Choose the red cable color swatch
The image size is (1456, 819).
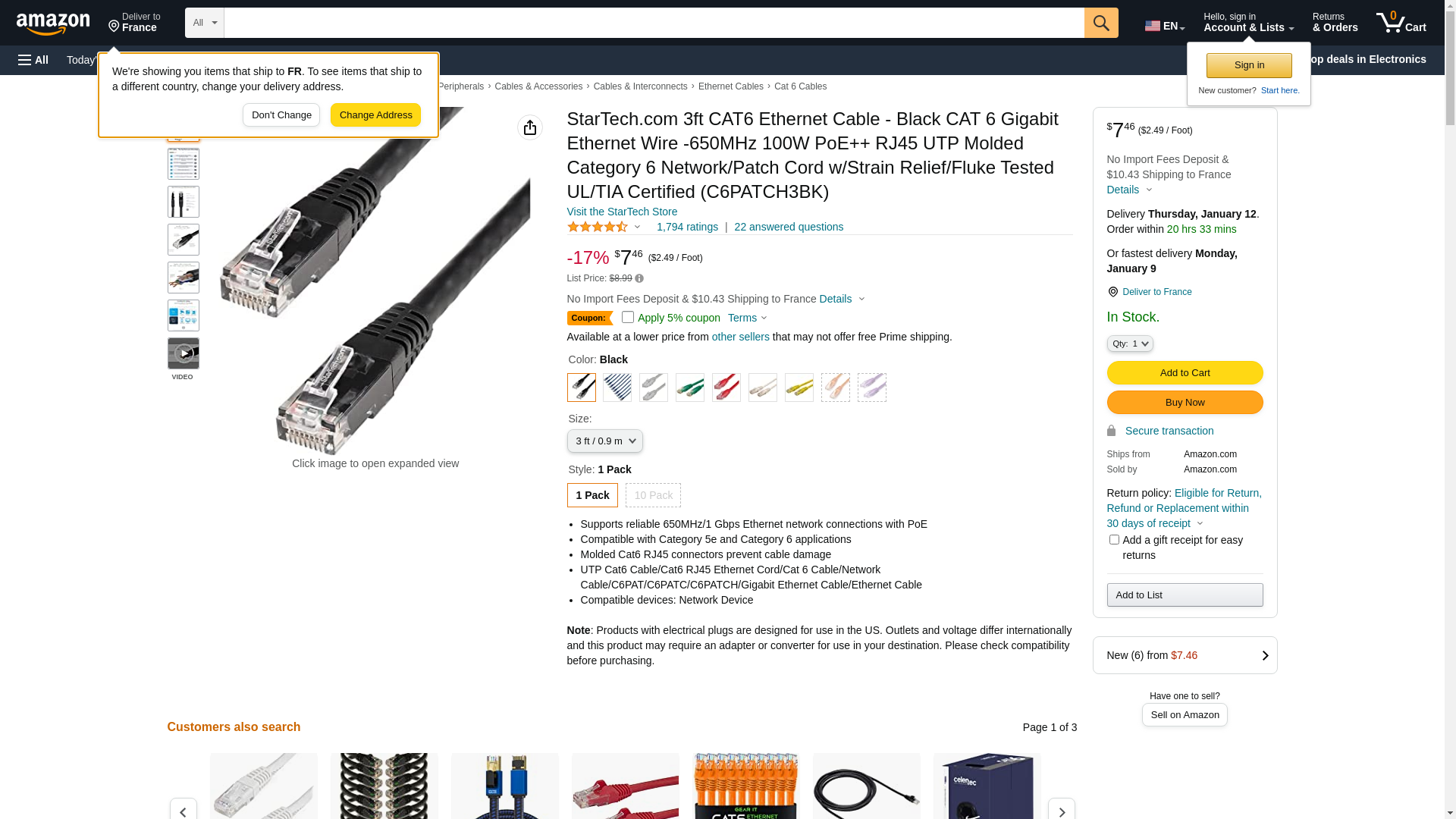coord(726,388)
